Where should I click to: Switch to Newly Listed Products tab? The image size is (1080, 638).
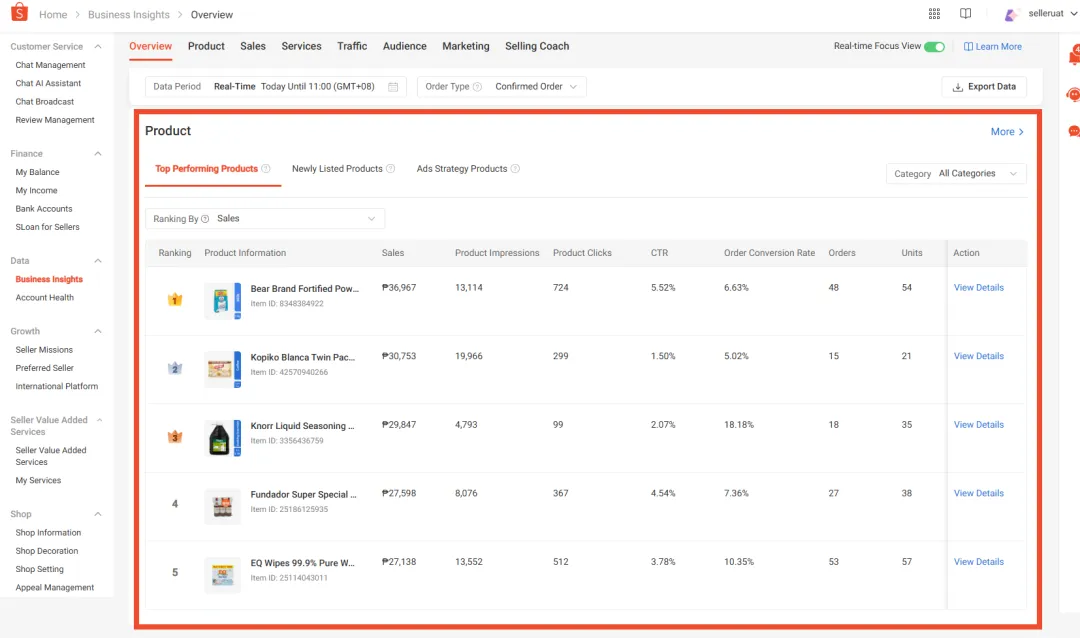click(x=337, y=169)
